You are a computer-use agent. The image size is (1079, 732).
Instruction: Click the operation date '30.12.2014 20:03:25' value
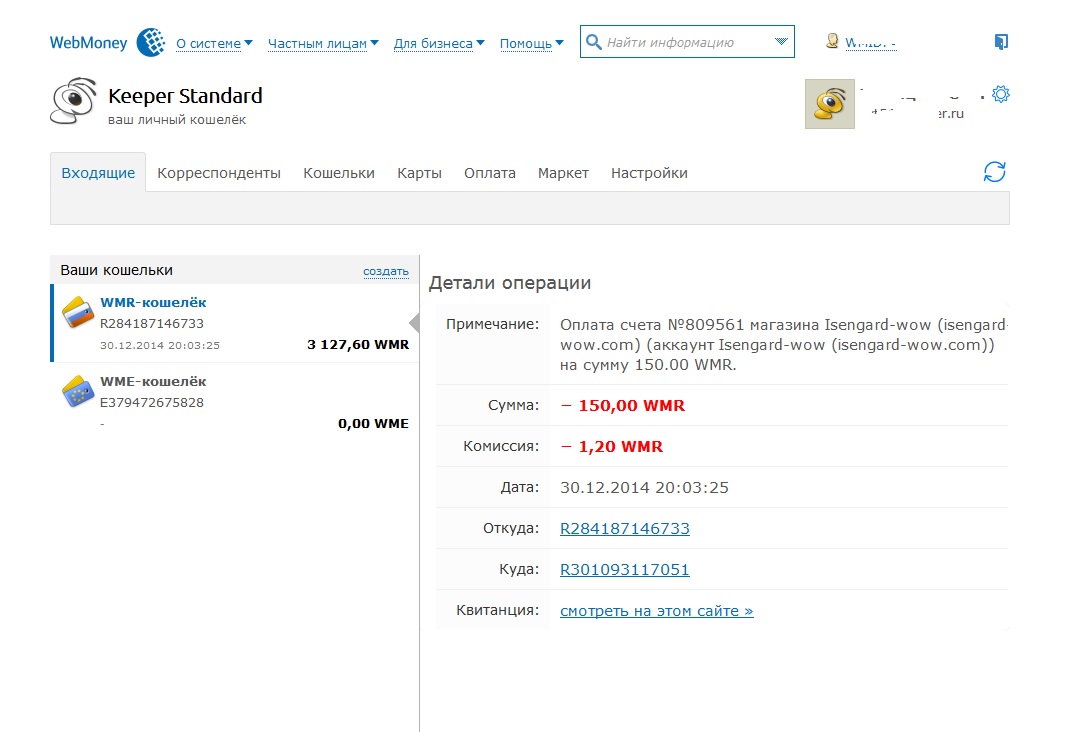pyautogui.click(x=644, y=488)
